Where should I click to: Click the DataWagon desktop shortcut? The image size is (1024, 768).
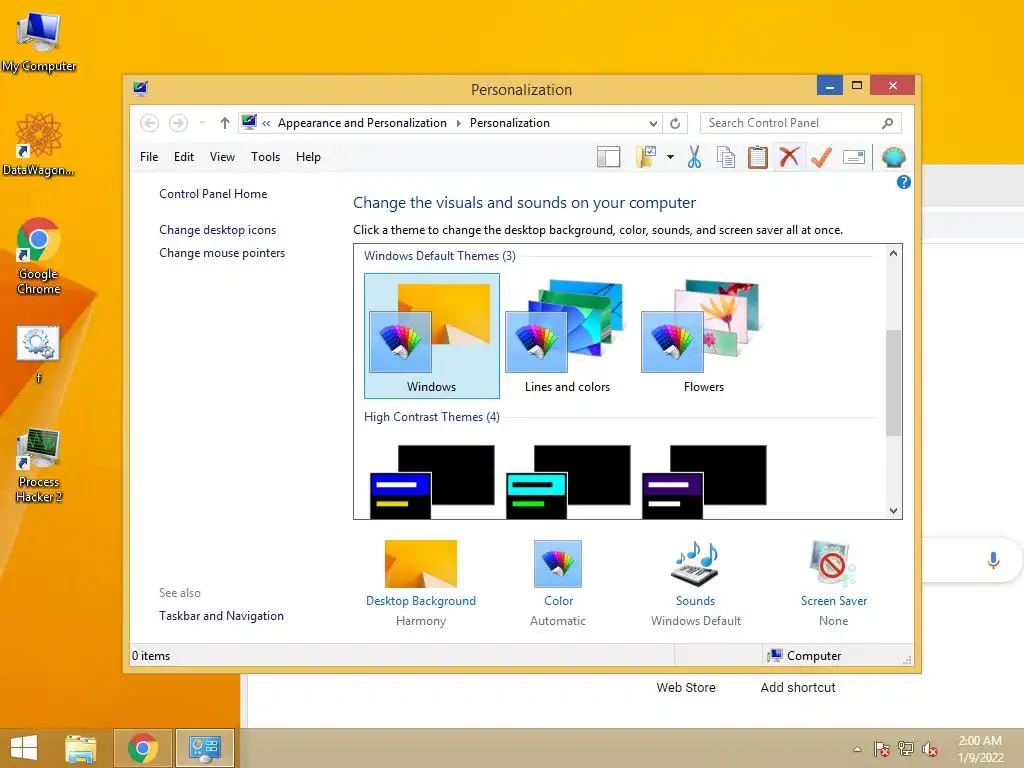39,144
